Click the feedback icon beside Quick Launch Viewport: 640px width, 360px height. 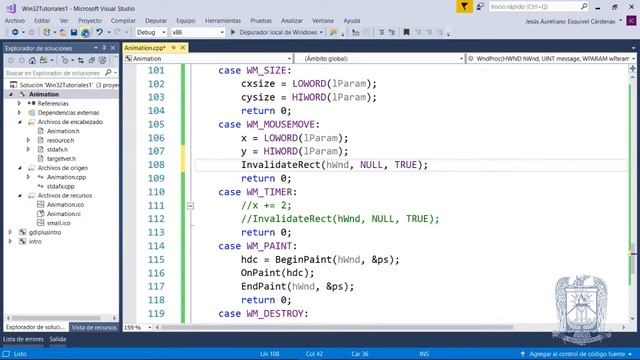click(480, 7)
